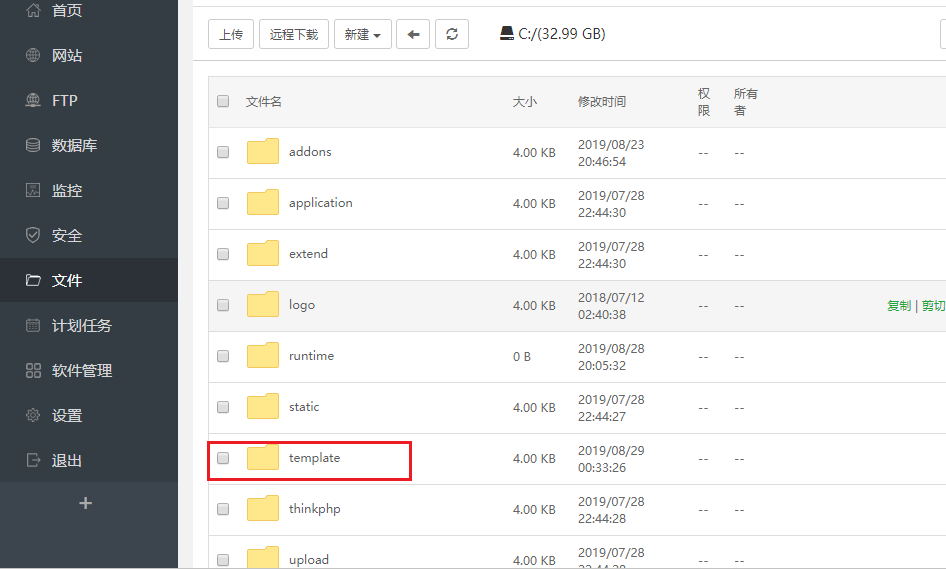The width and height of the screenshot is (946, 569).
Task: Open the upload folder by name
Action: [x=308, y=559]
